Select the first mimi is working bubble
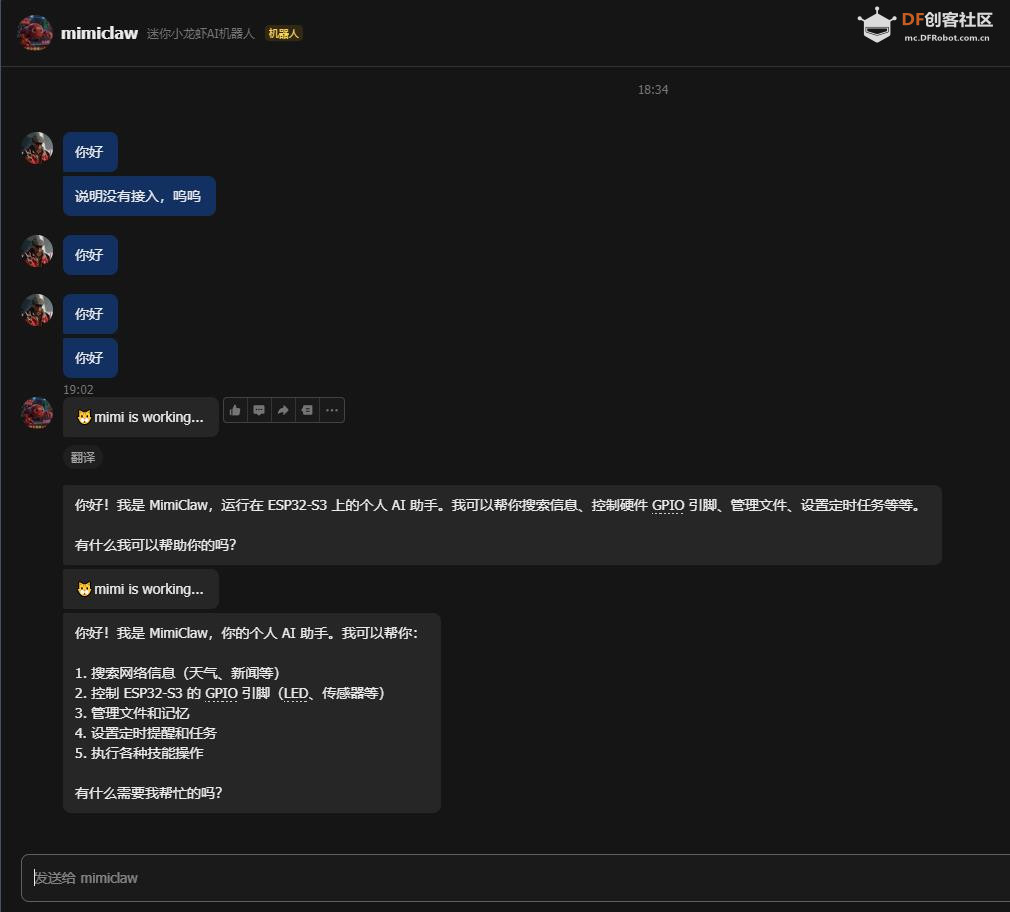Screen dimensions: 1010x912 pyautogui.click(x=140, y=417)
